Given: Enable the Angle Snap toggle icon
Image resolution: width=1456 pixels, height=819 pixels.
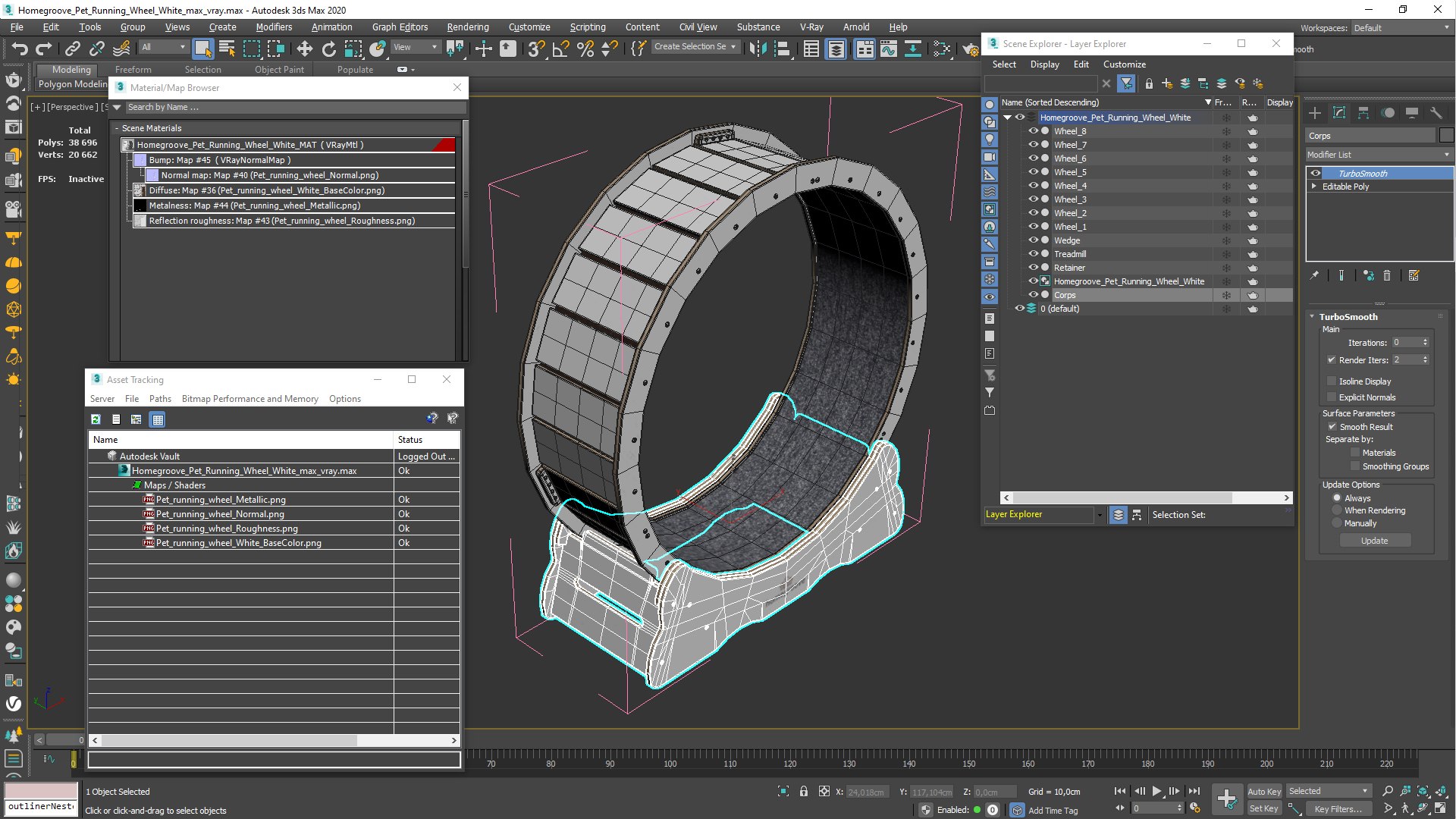Looking at the screenshot, I should (561, 49).
